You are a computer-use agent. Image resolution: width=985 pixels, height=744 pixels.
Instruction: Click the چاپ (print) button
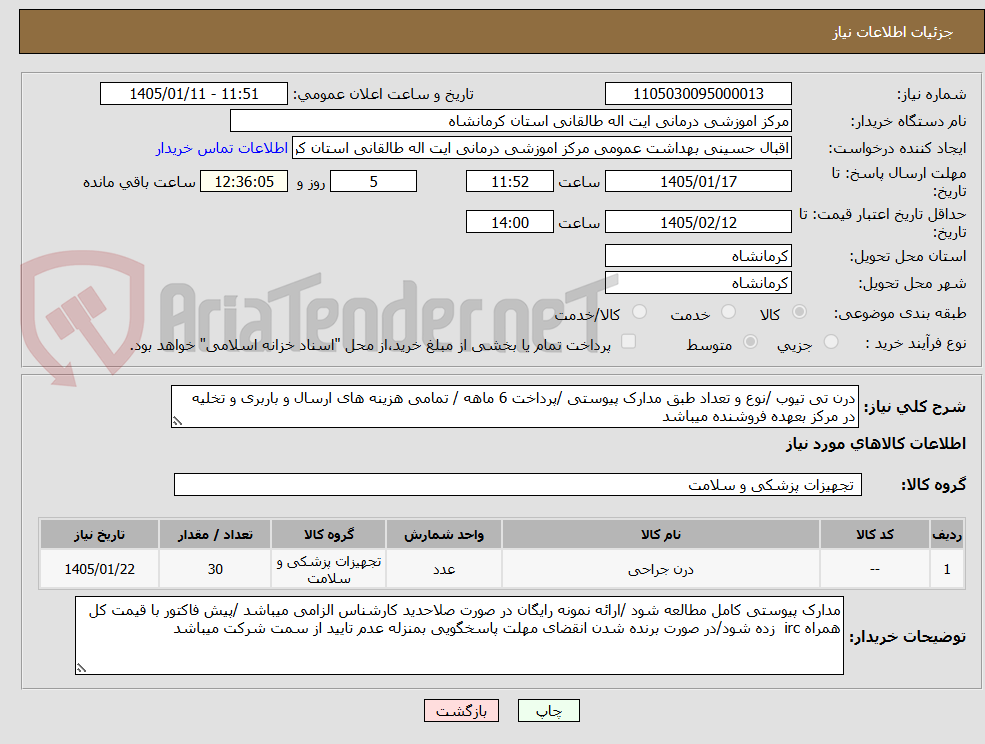[548, 711]
